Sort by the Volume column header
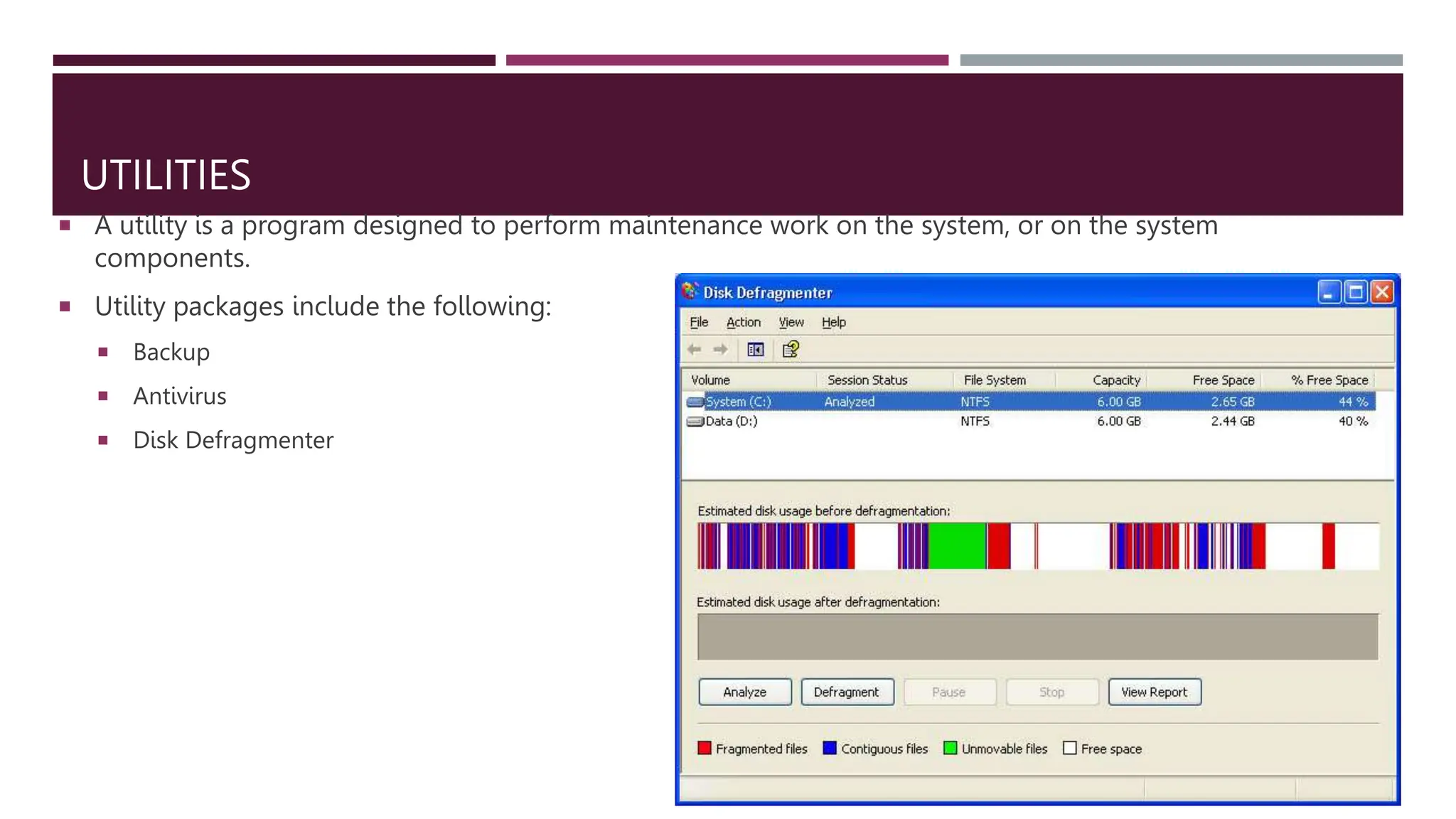 click(x=750, y=380)
